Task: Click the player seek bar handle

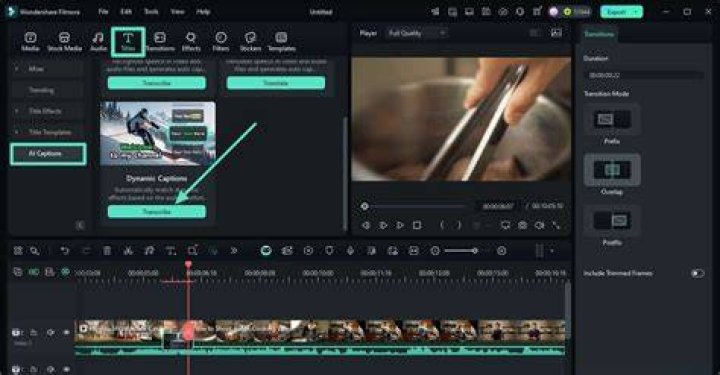Action: pos(365,207)
